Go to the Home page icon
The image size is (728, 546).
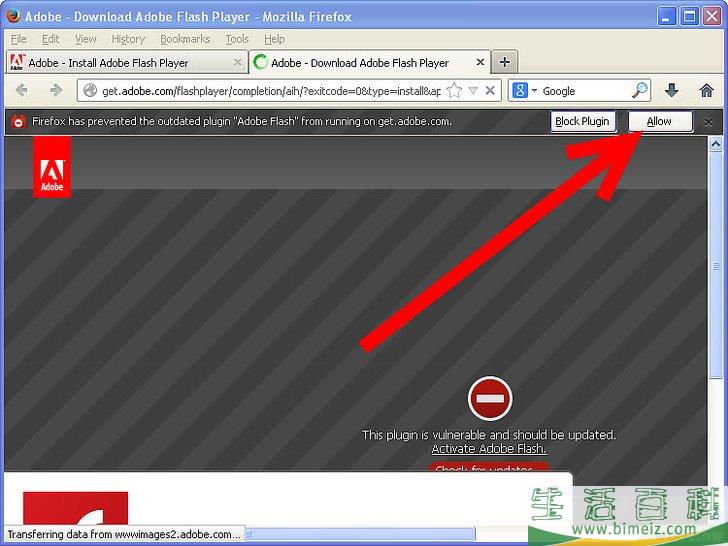click(706, 90)
